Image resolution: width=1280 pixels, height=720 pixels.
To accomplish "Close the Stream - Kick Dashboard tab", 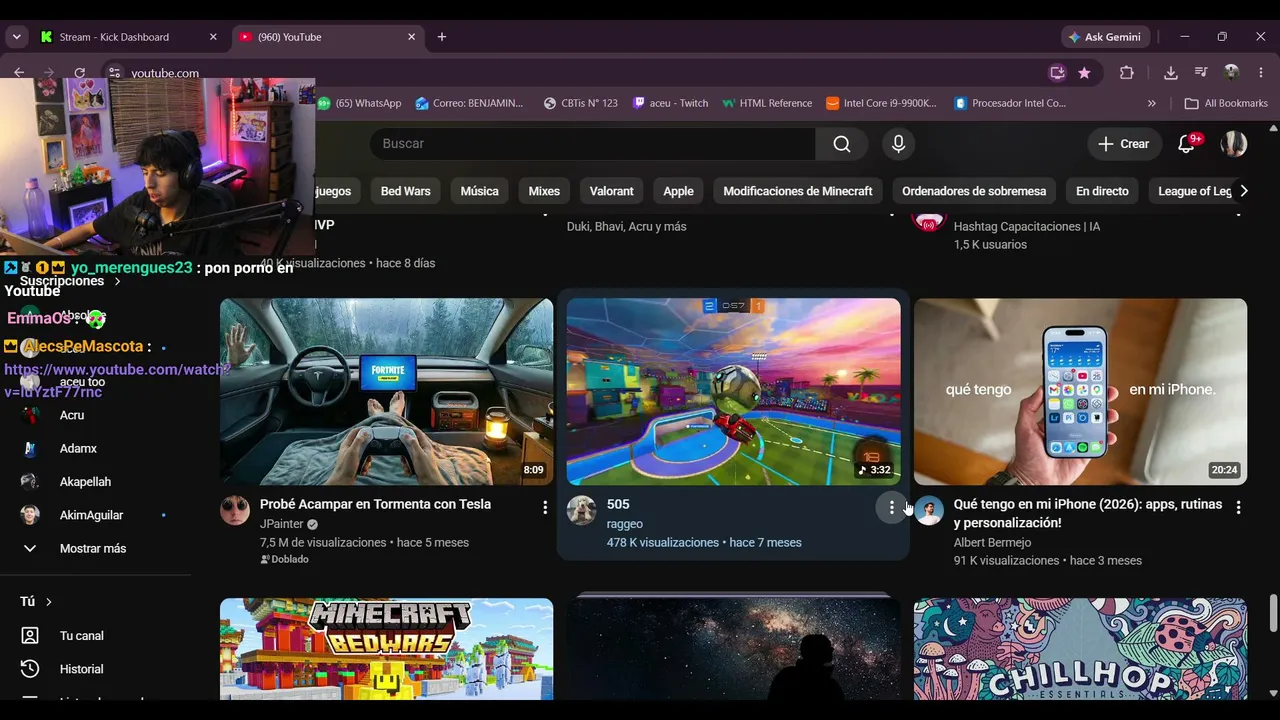I will pos(213,37).
